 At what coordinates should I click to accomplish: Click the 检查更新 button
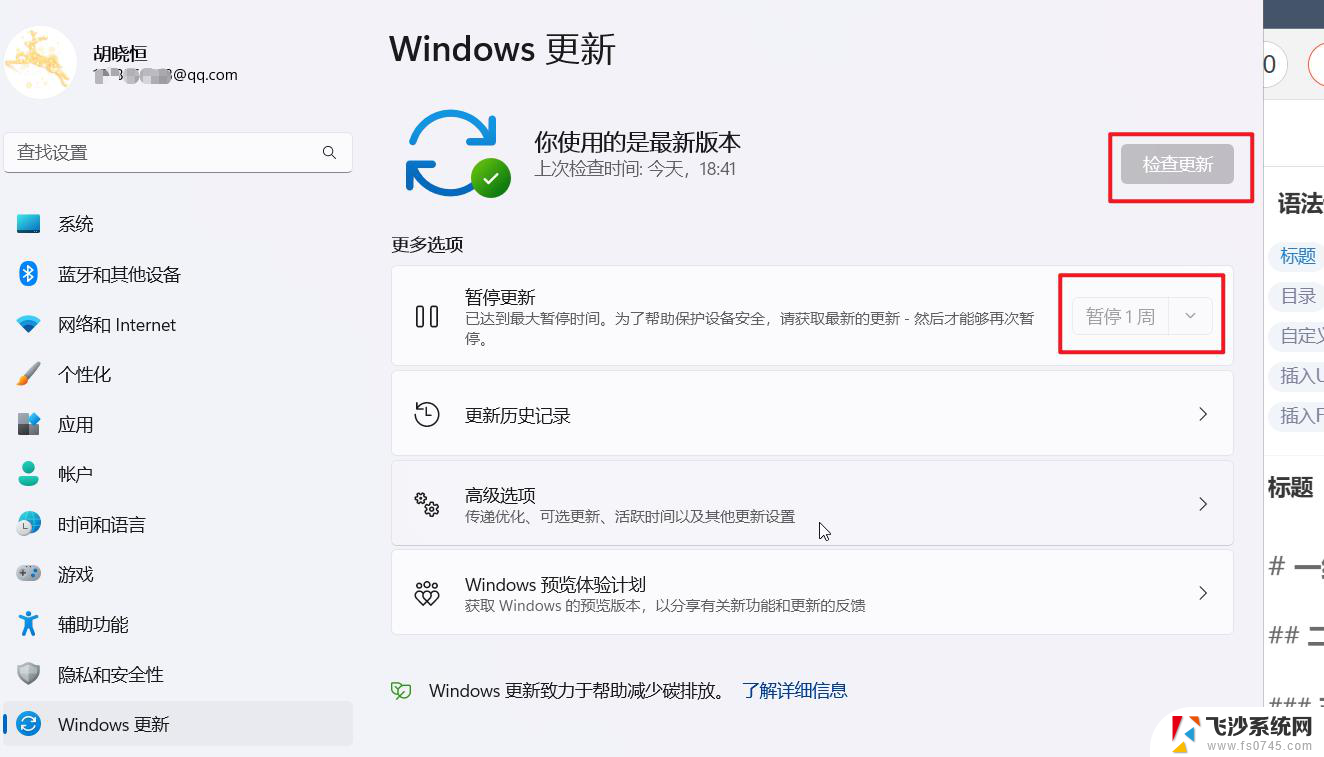[x=1177, y=164]
